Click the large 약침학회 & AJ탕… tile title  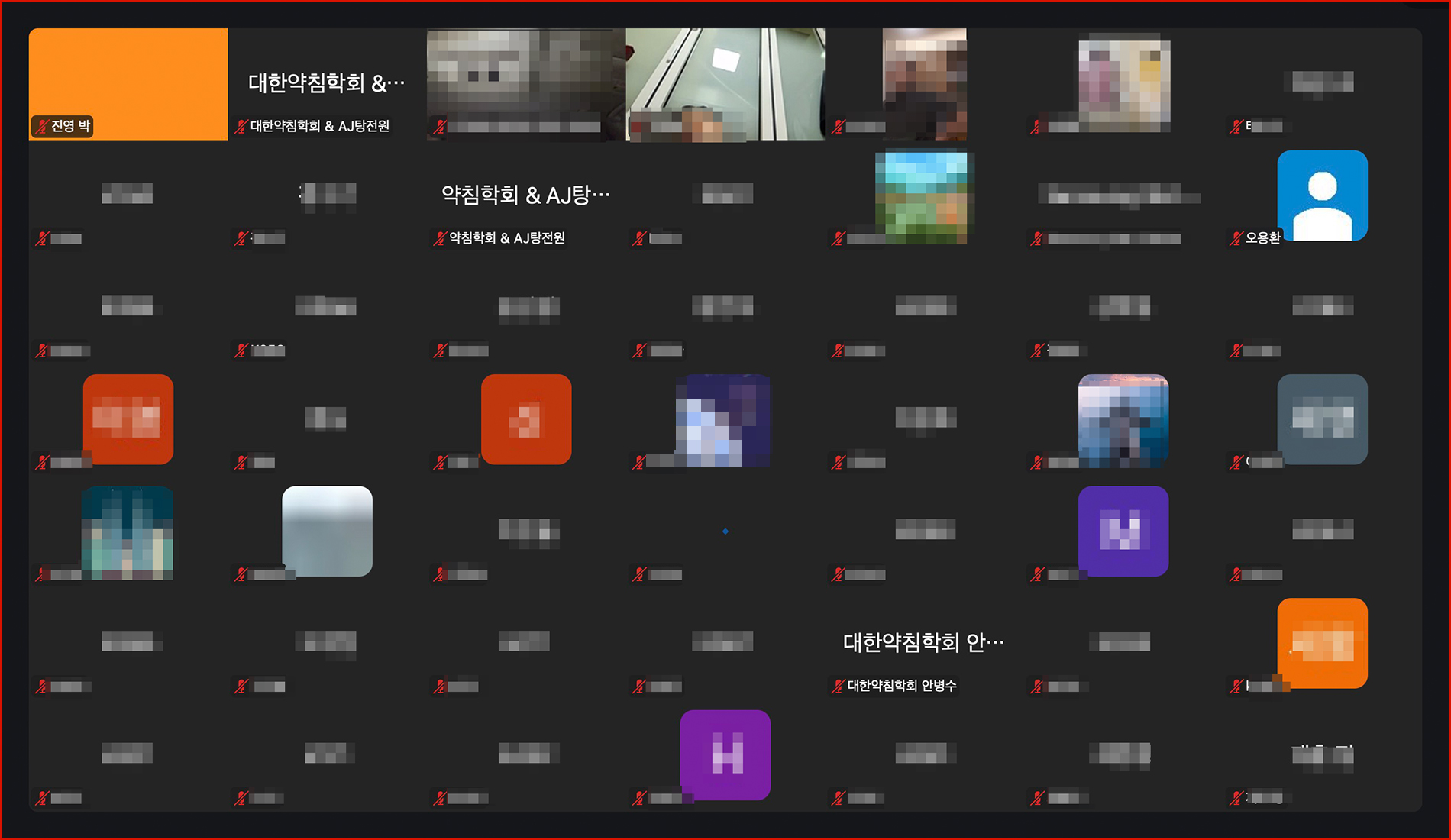tap(525, 195)
